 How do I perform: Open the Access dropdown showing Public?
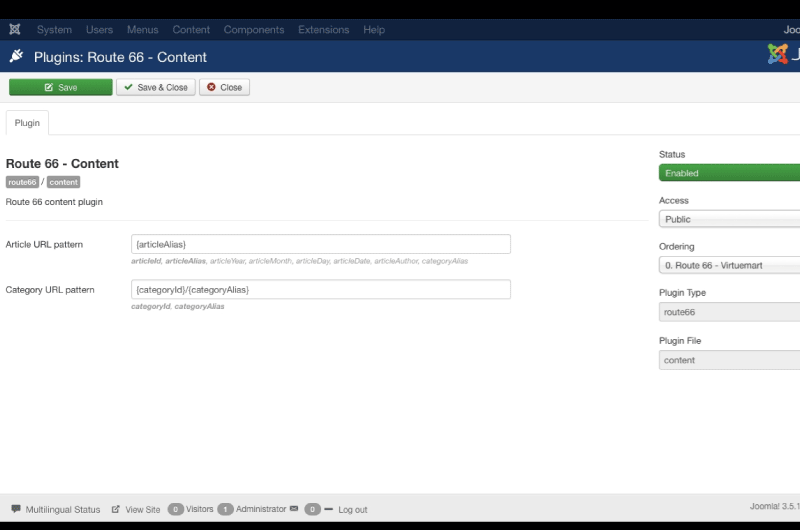[x=730, y=219]
